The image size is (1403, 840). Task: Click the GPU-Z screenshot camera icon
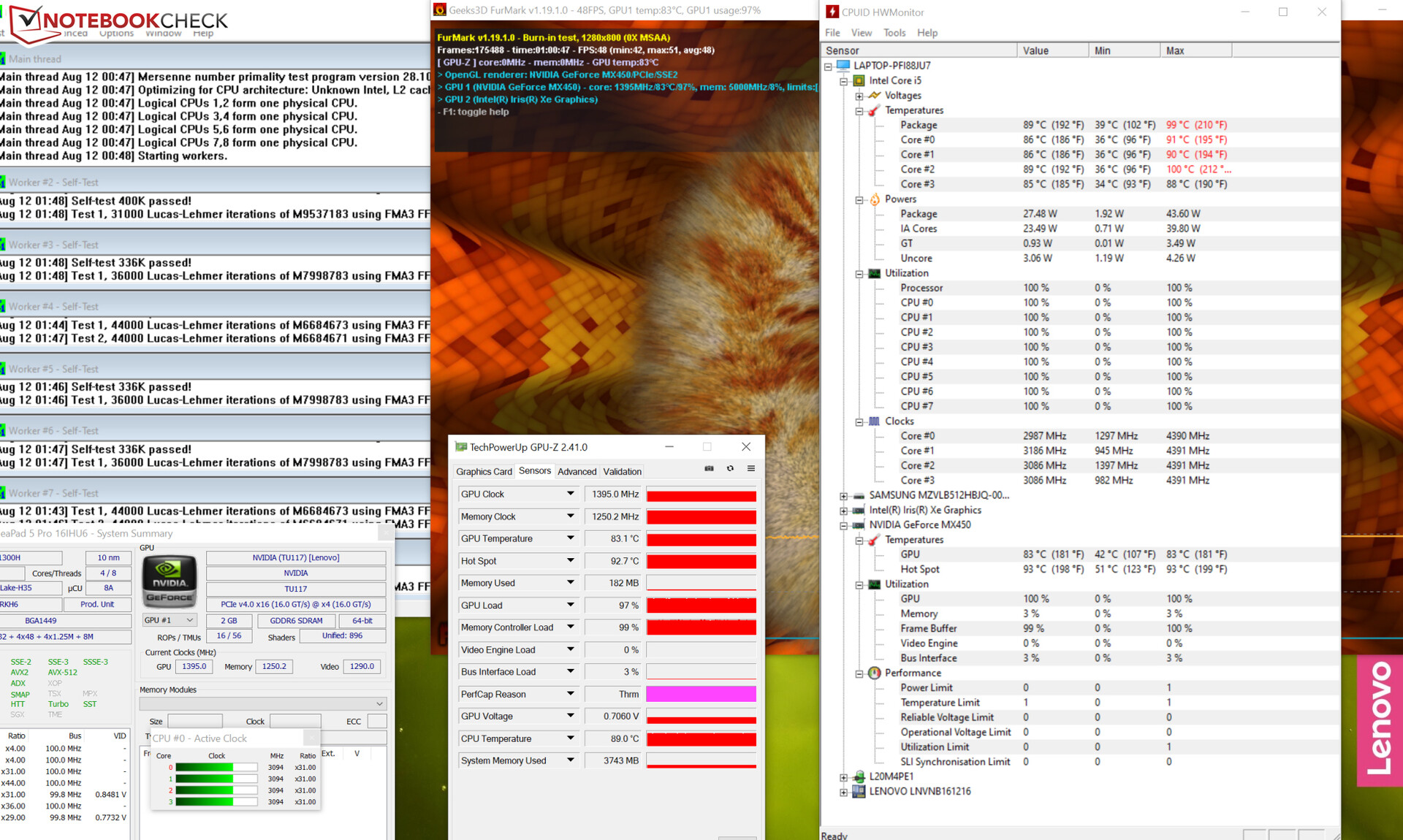point(709,469)
